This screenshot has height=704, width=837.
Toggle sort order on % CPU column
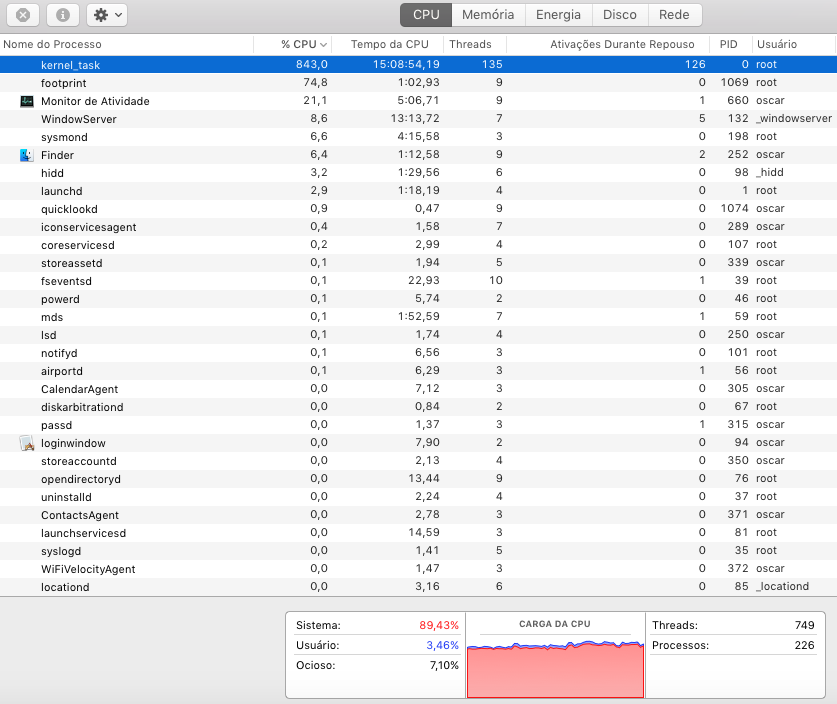point(293,44)
